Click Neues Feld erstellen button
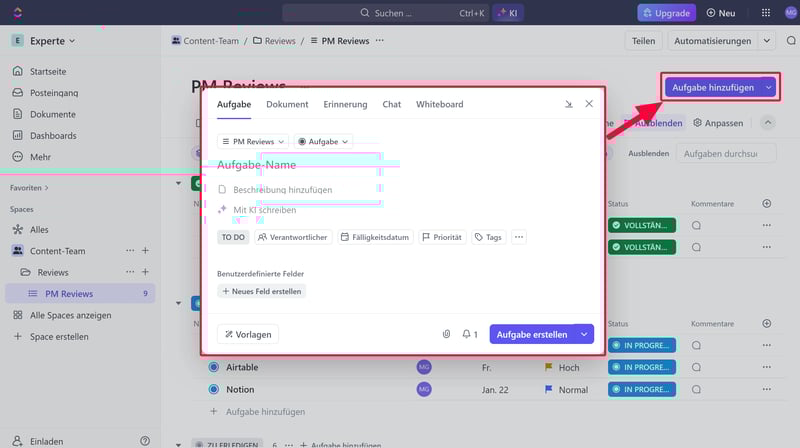 click(x=262, y=291)
